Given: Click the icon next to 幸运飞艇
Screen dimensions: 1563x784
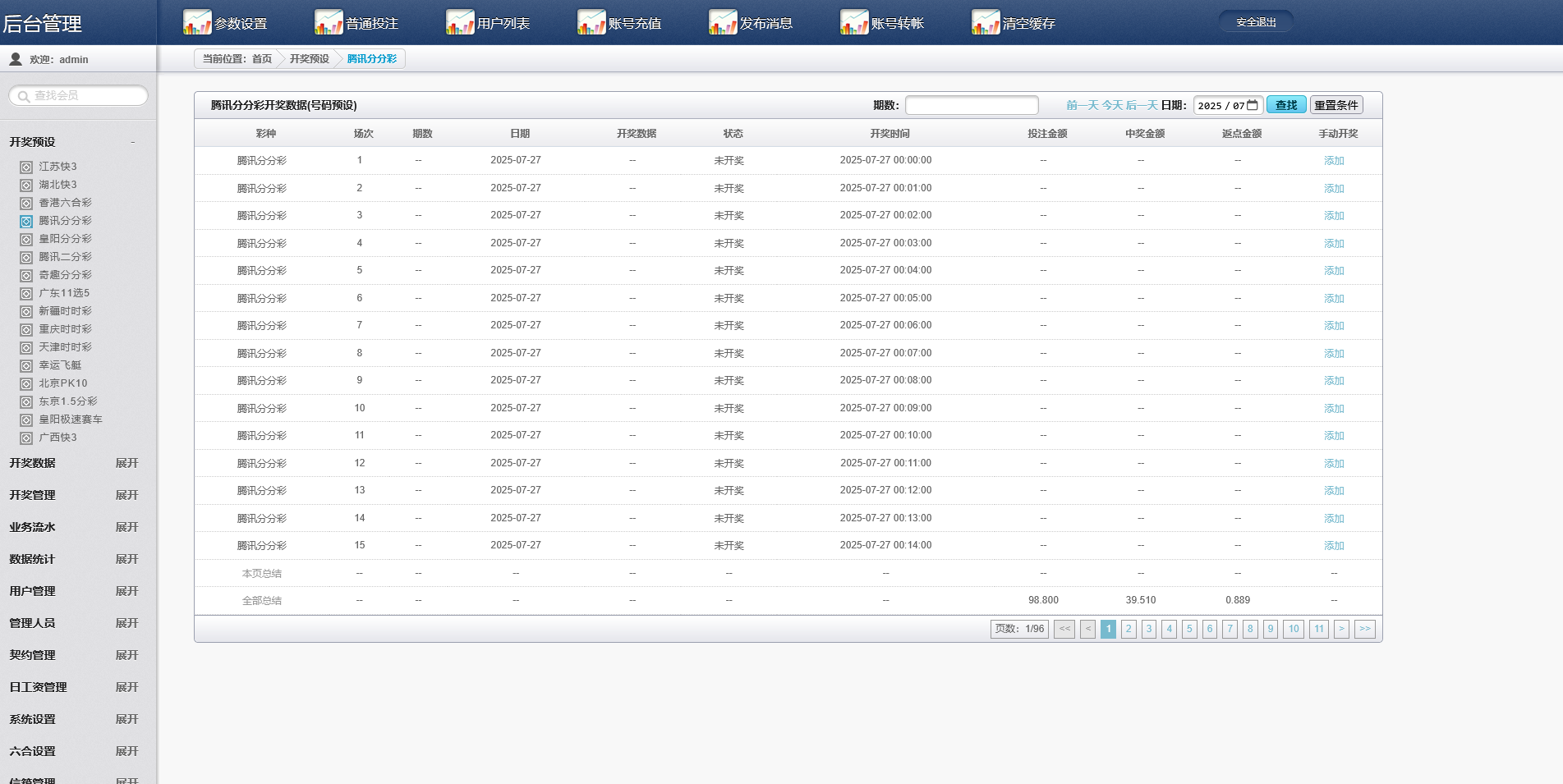Looking at the screenshot, I should click(26, 365).
